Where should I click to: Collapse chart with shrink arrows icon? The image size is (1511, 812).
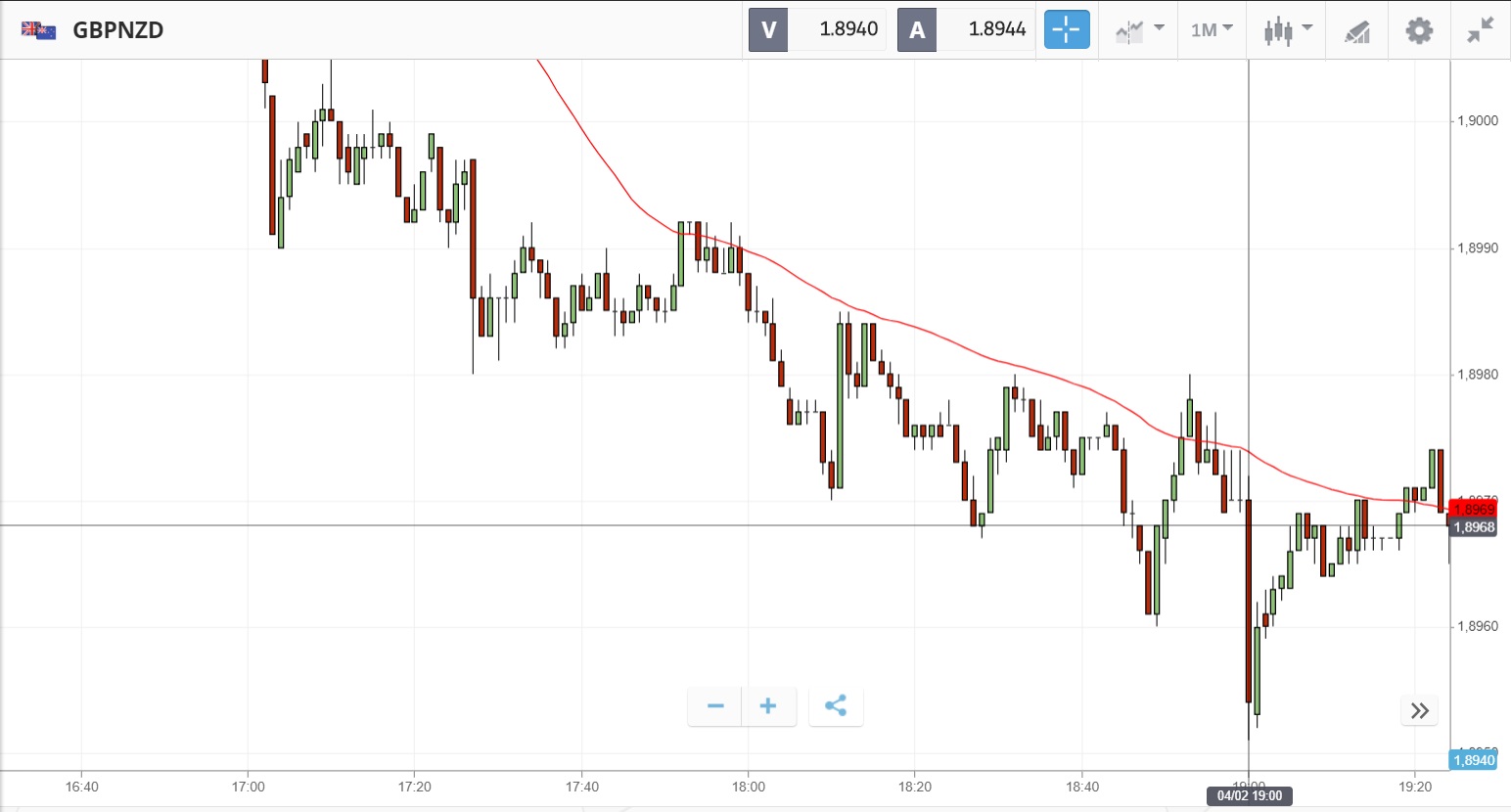pos(1480,30)
